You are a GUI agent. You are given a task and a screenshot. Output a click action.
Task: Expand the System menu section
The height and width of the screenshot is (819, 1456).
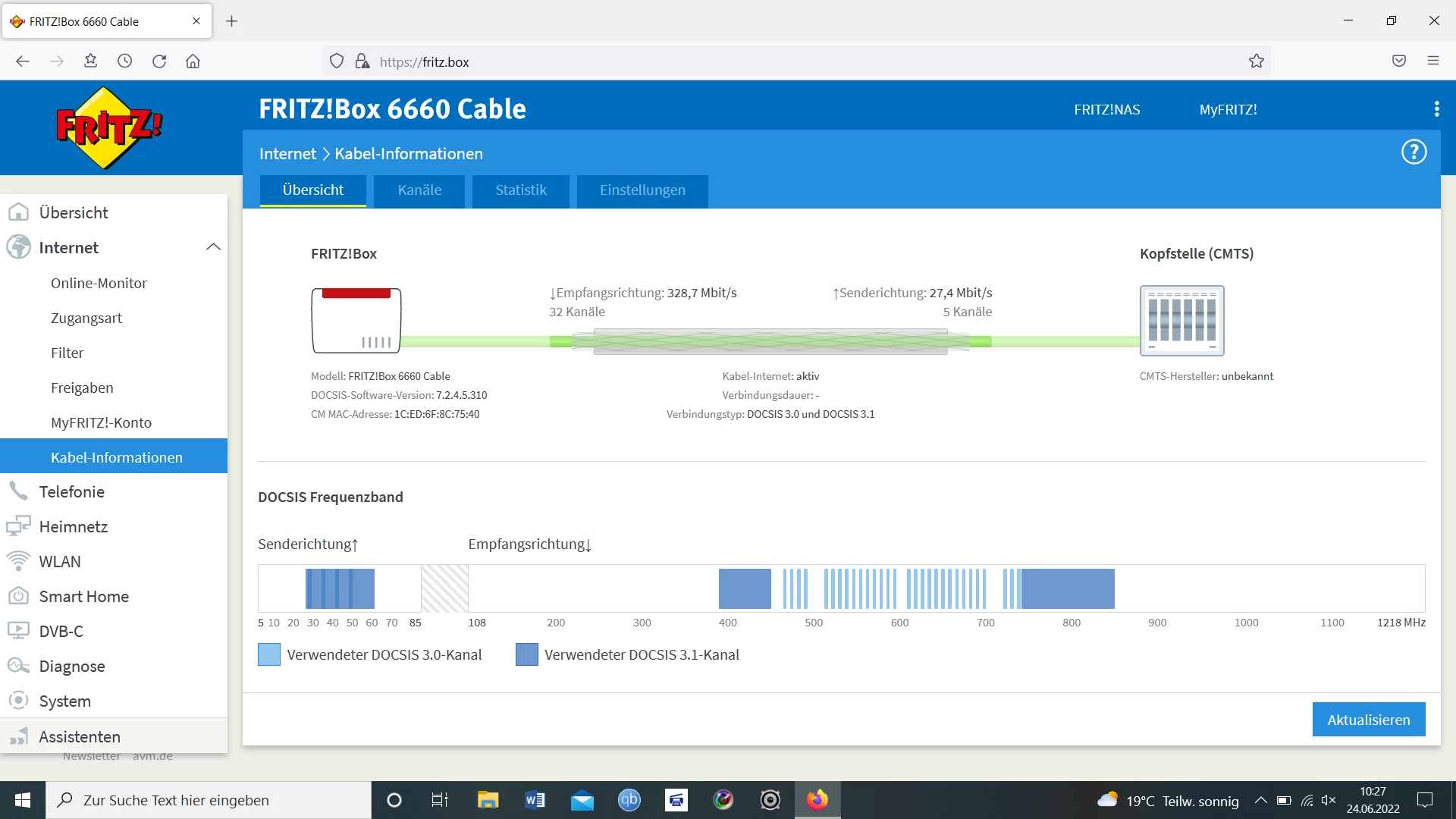pos(64,701)
